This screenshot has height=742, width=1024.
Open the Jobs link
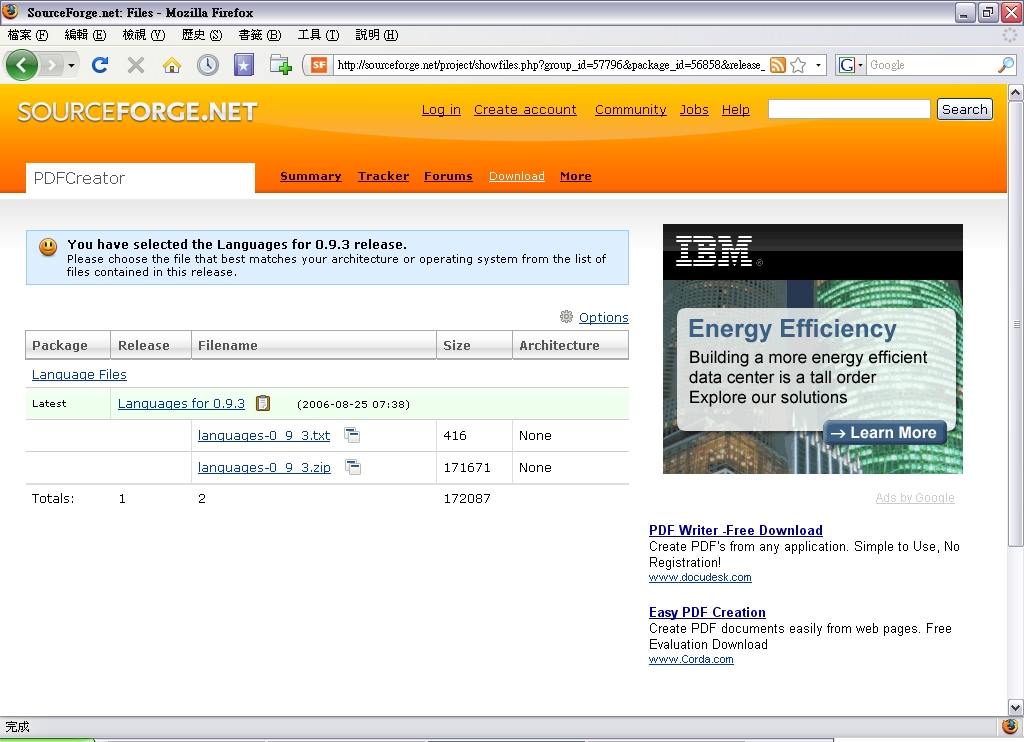point(694,110)
